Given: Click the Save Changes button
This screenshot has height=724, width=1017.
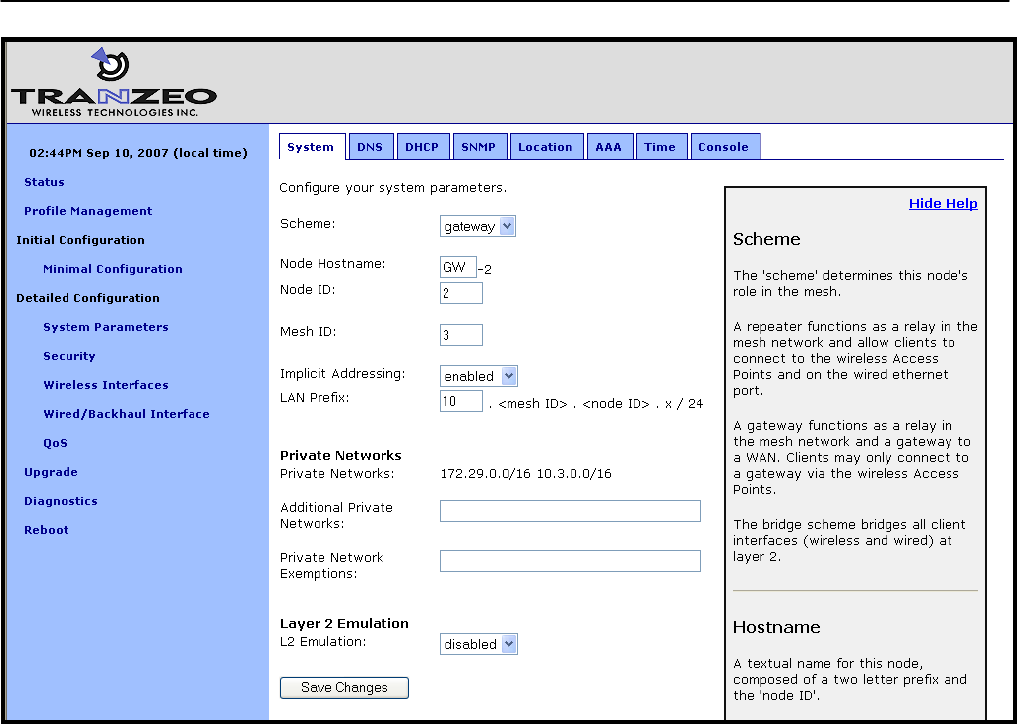Looking at the screenshot, I should coord(344,688).
